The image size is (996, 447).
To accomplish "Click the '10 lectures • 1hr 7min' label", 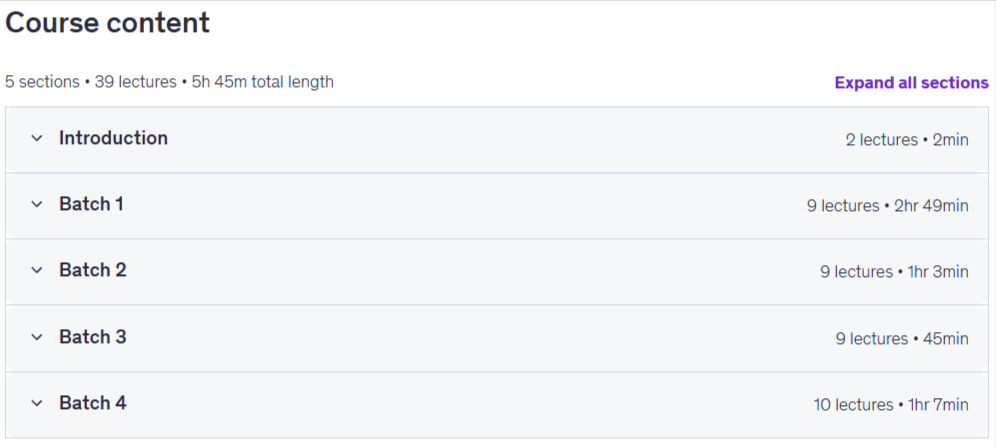I will (891, 404).
